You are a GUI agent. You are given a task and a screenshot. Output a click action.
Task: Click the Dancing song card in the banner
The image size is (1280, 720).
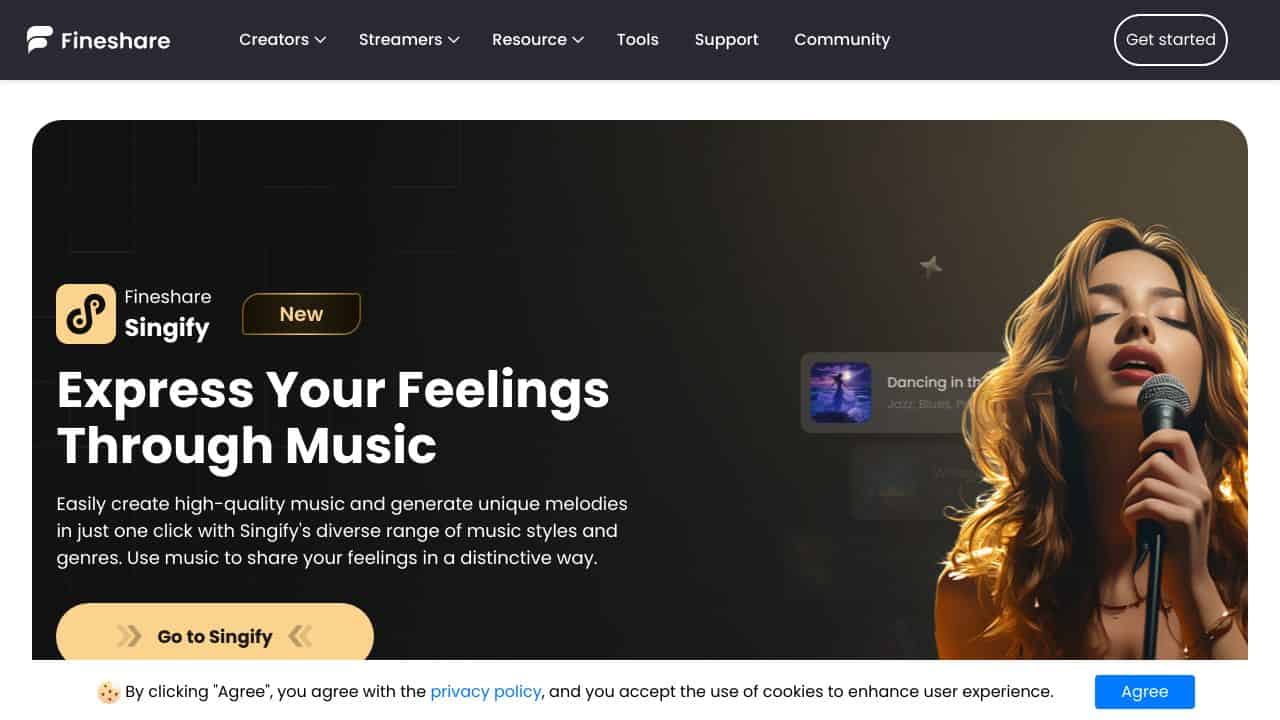tap(900, 392)
